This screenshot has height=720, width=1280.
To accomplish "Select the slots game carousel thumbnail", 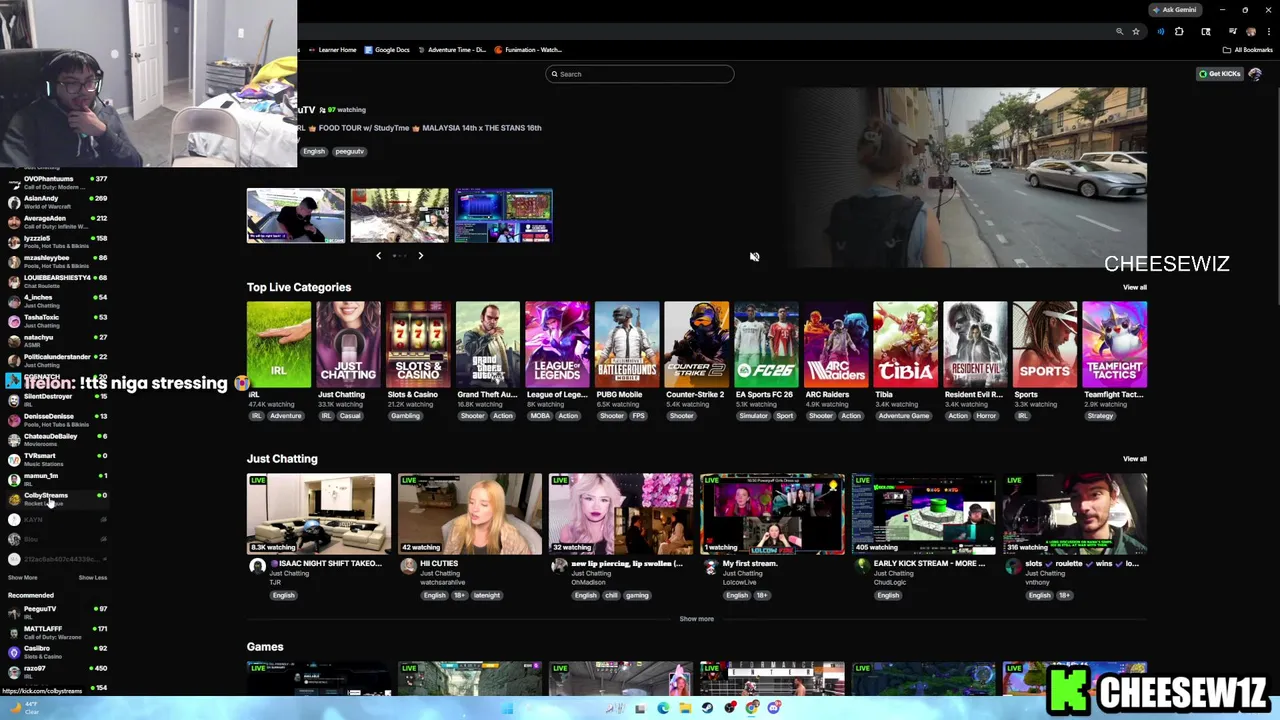I will [x=503, y=215].
